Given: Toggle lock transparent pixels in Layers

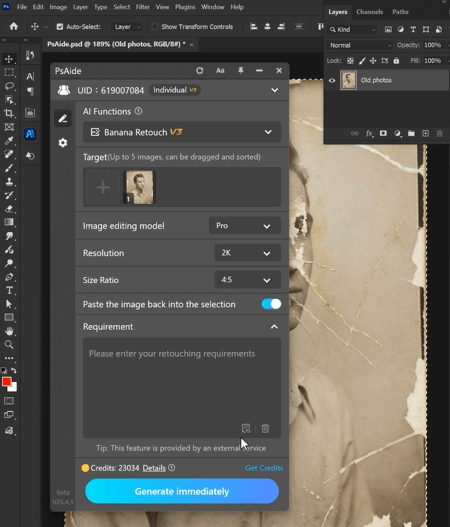Looking at the screenshot, I should (350, 61).
